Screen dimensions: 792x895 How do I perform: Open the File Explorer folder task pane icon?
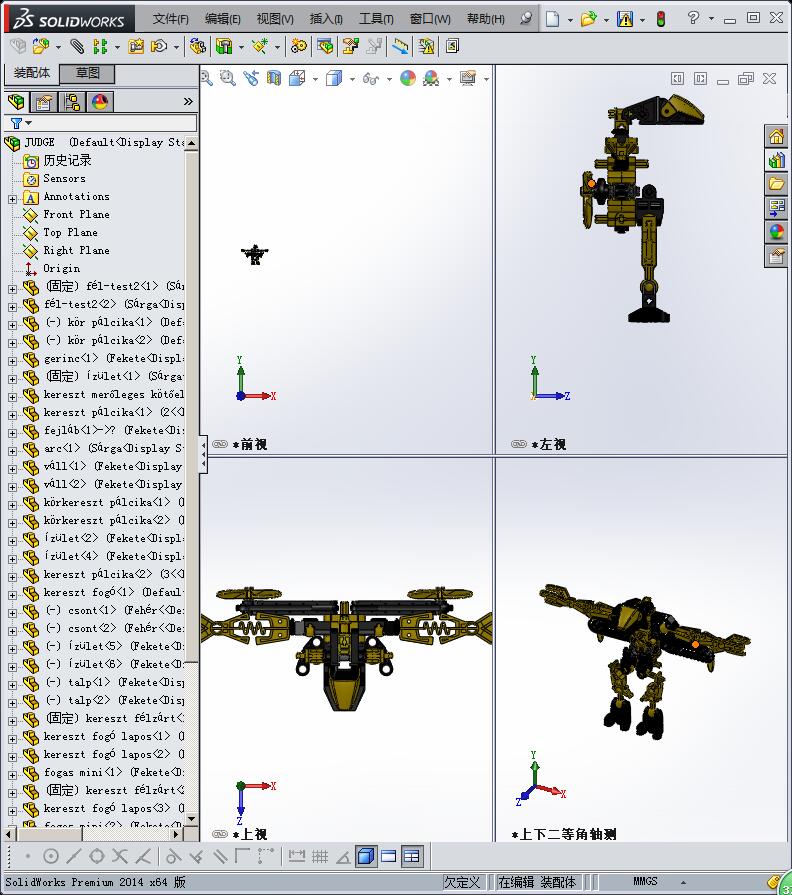click(776, 184)
